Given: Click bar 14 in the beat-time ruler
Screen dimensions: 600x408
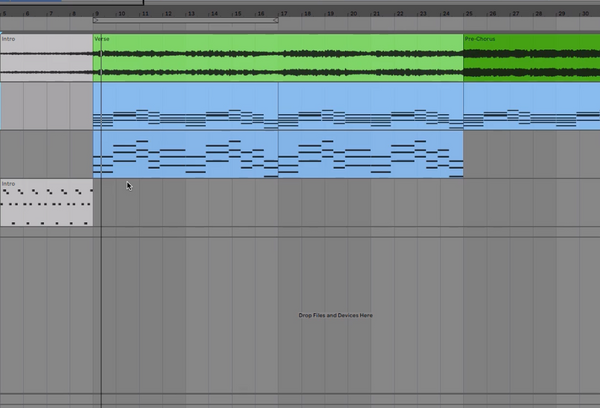Looking at the screenshot, I should [x=214, y=14].
